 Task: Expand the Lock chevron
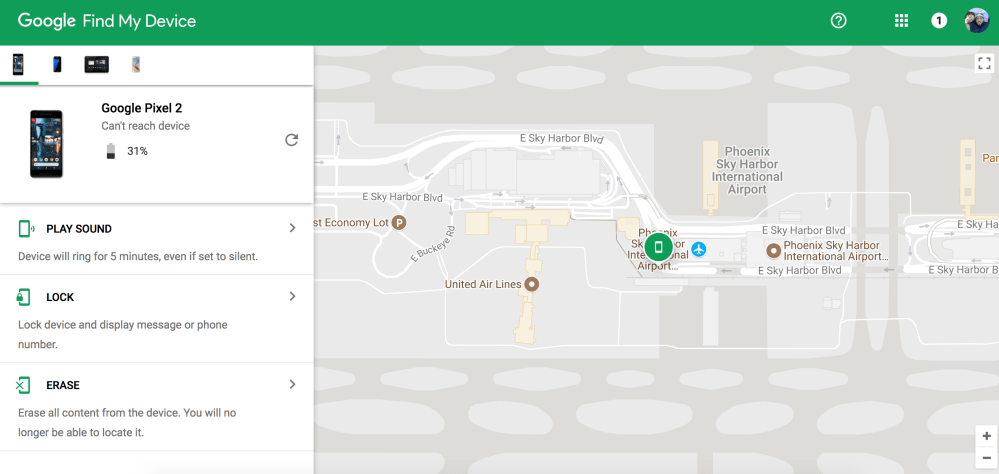click(292, 296)
